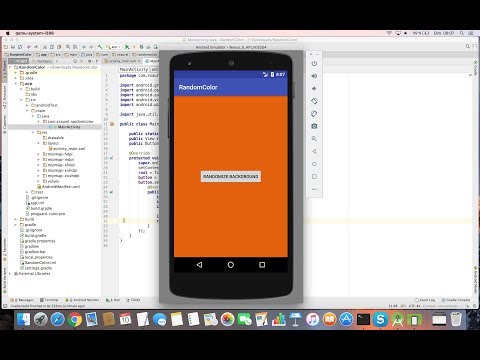The height and width of the screenshot is (360, 480).
Task: Click macOS Spotlight search icon in menu bar
Action: [462, 33]
